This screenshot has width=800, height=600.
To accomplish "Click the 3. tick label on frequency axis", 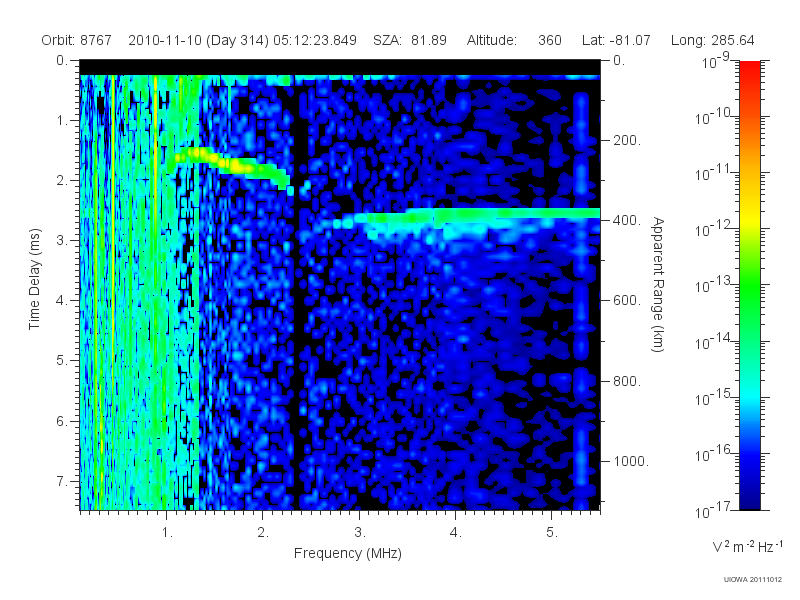I will [x=360, y=533].
